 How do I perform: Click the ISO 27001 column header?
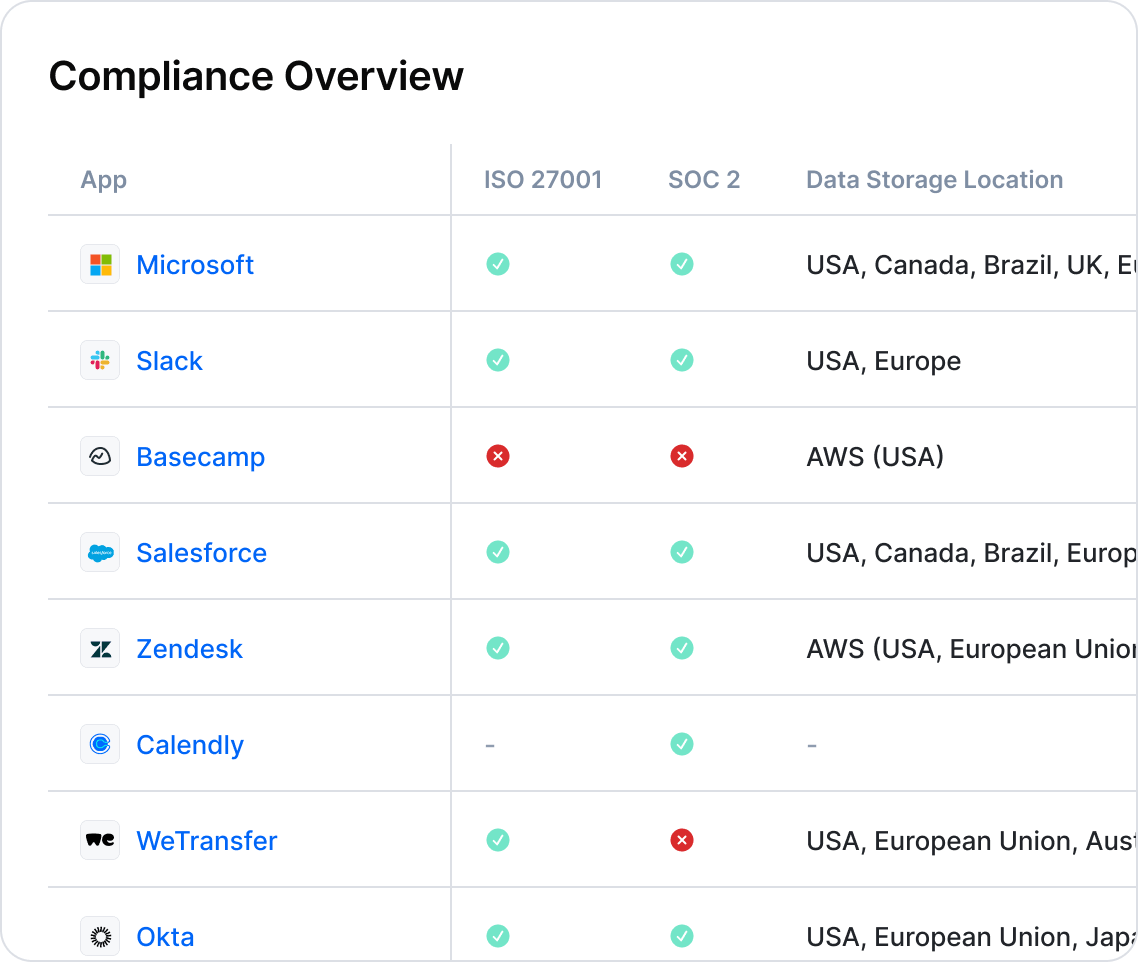543,179
